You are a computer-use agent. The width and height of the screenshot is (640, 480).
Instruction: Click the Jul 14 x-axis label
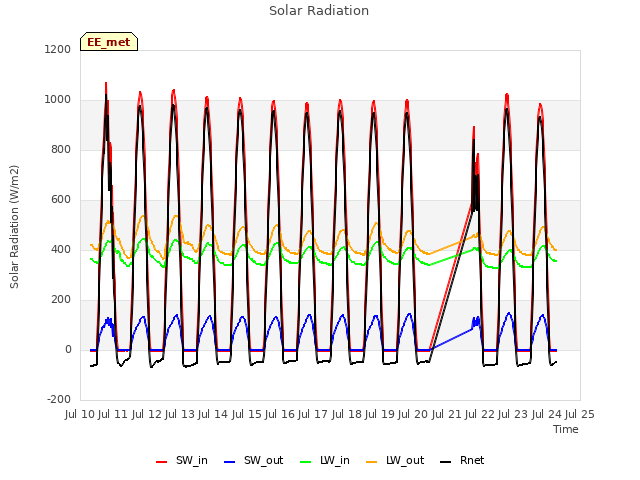click(x=213, y=414)
